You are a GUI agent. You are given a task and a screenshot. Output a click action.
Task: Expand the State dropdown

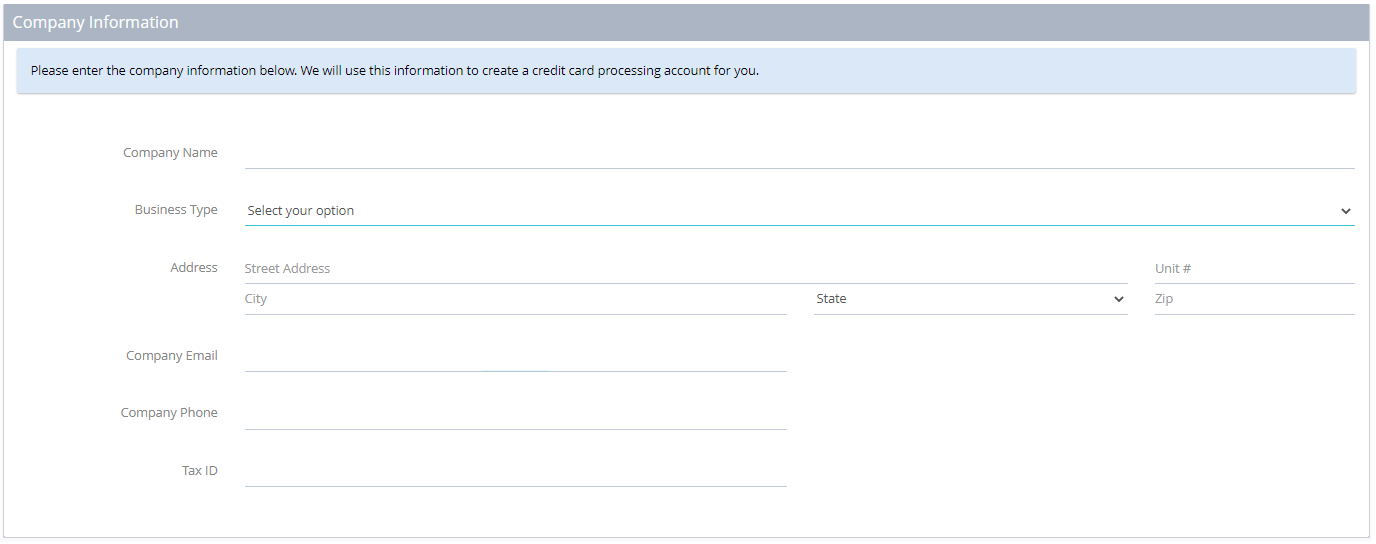(970, 299)
